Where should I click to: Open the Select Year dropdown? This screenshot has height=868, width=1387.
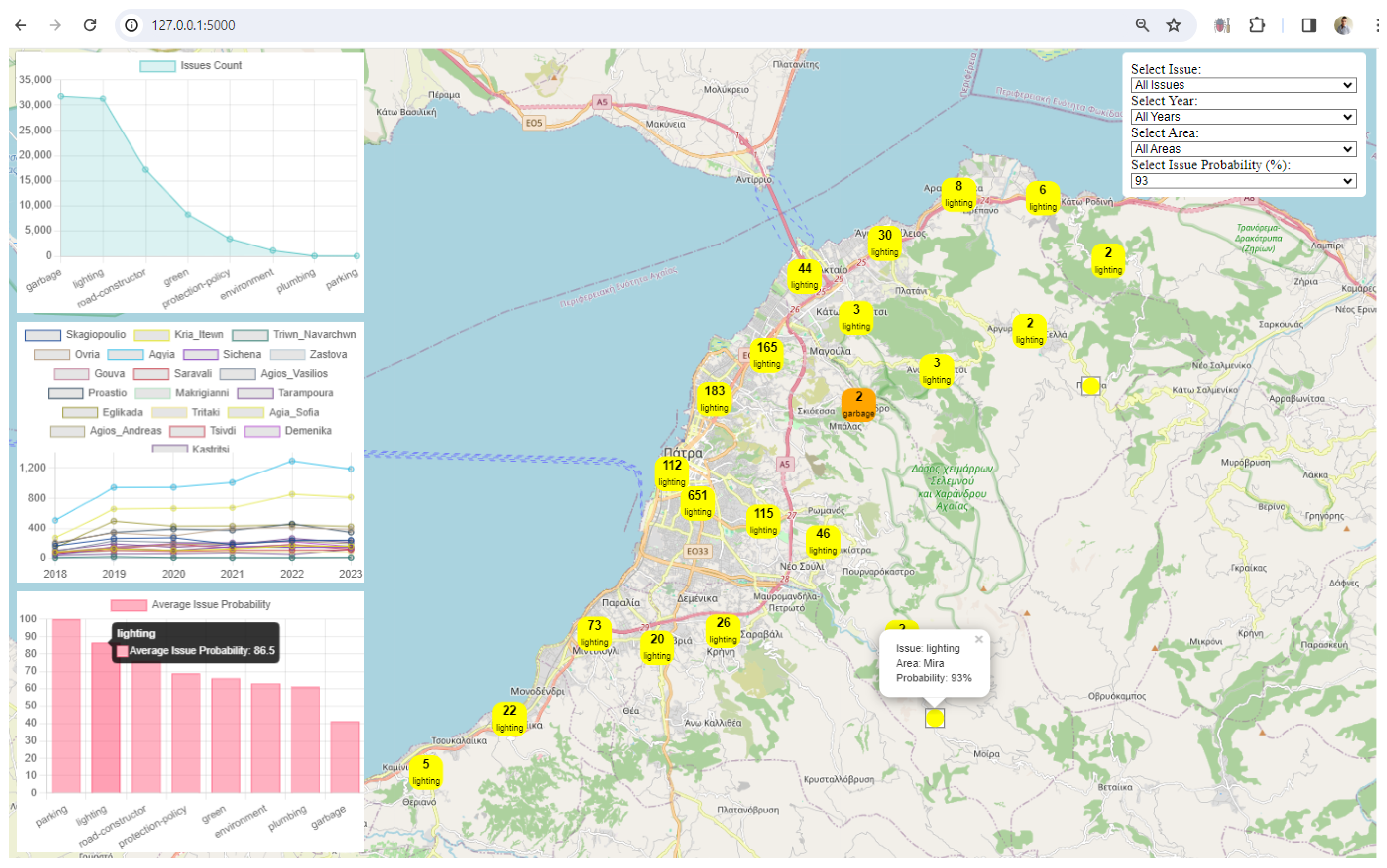click(x=1243, y=117)
